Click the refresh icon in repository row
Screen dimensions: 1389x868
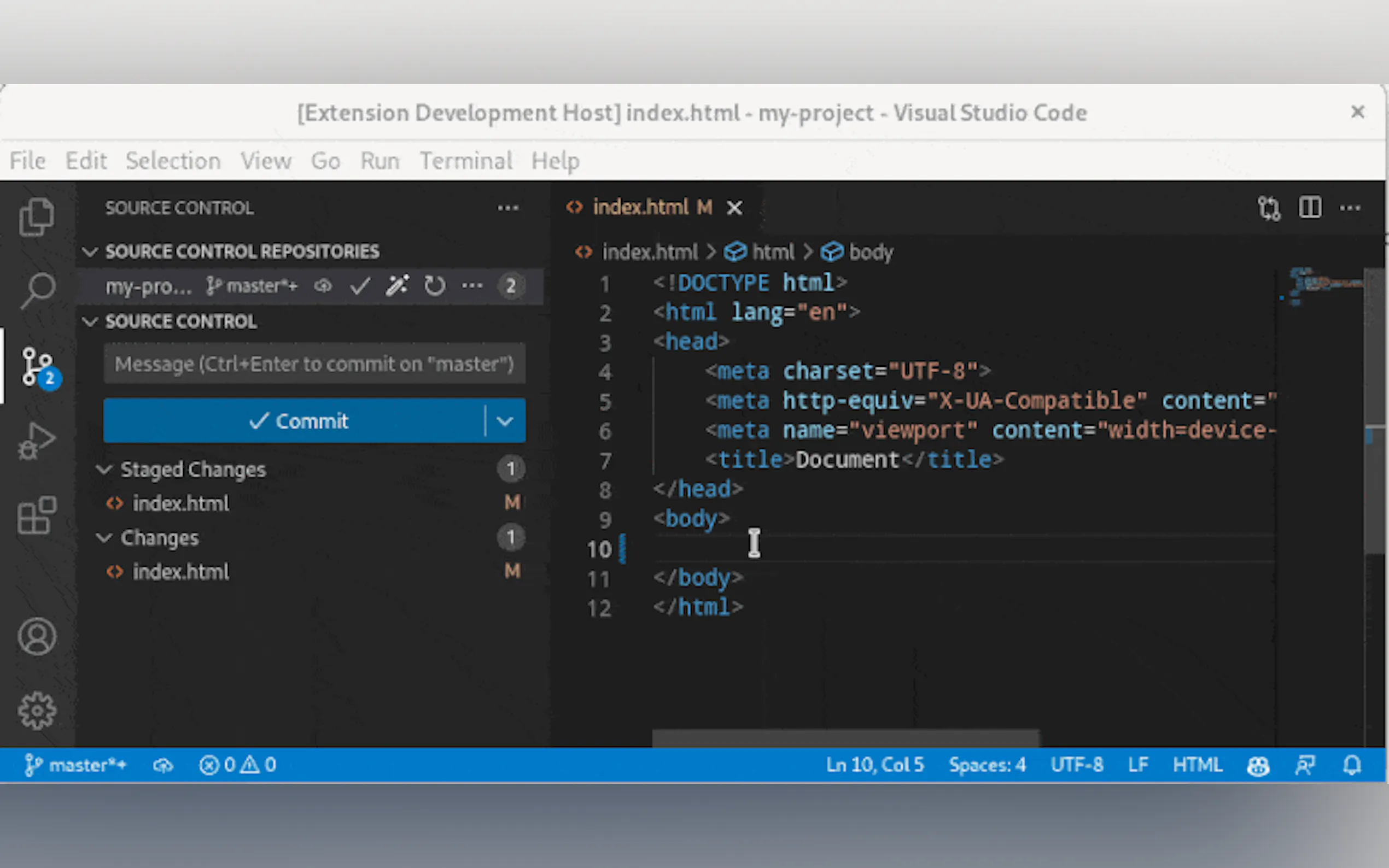(x=435, y=285)
